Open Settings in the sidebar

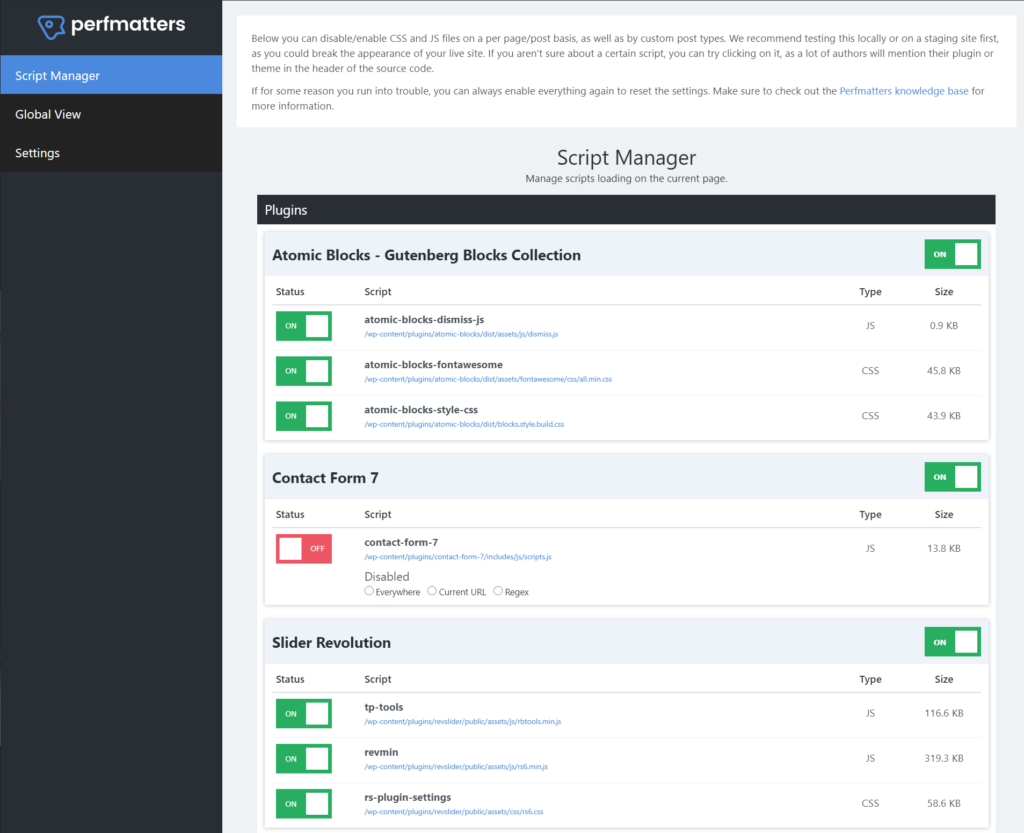coord(37,152)
